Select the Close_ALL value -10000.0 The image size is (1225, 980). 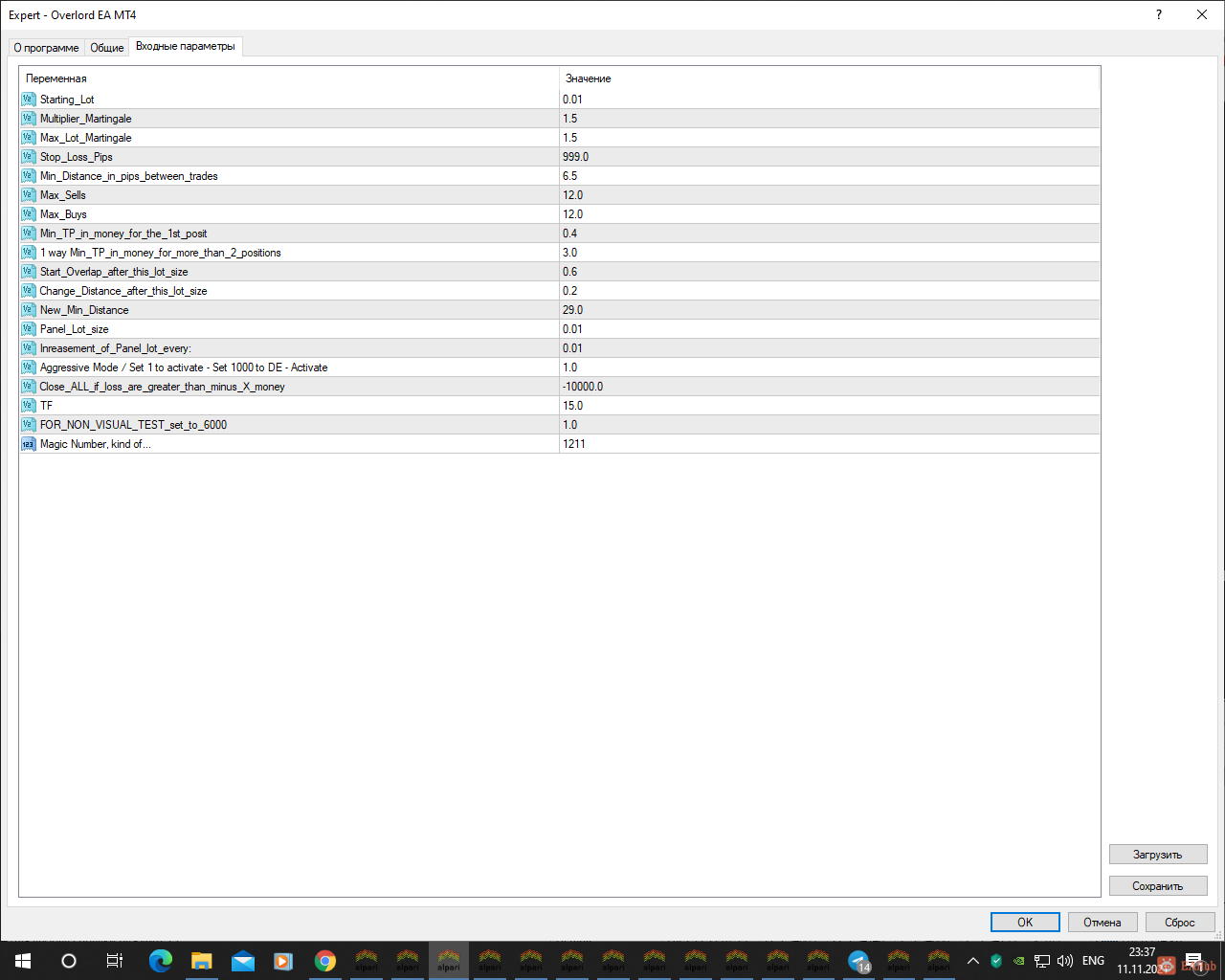tap(583, 387)
